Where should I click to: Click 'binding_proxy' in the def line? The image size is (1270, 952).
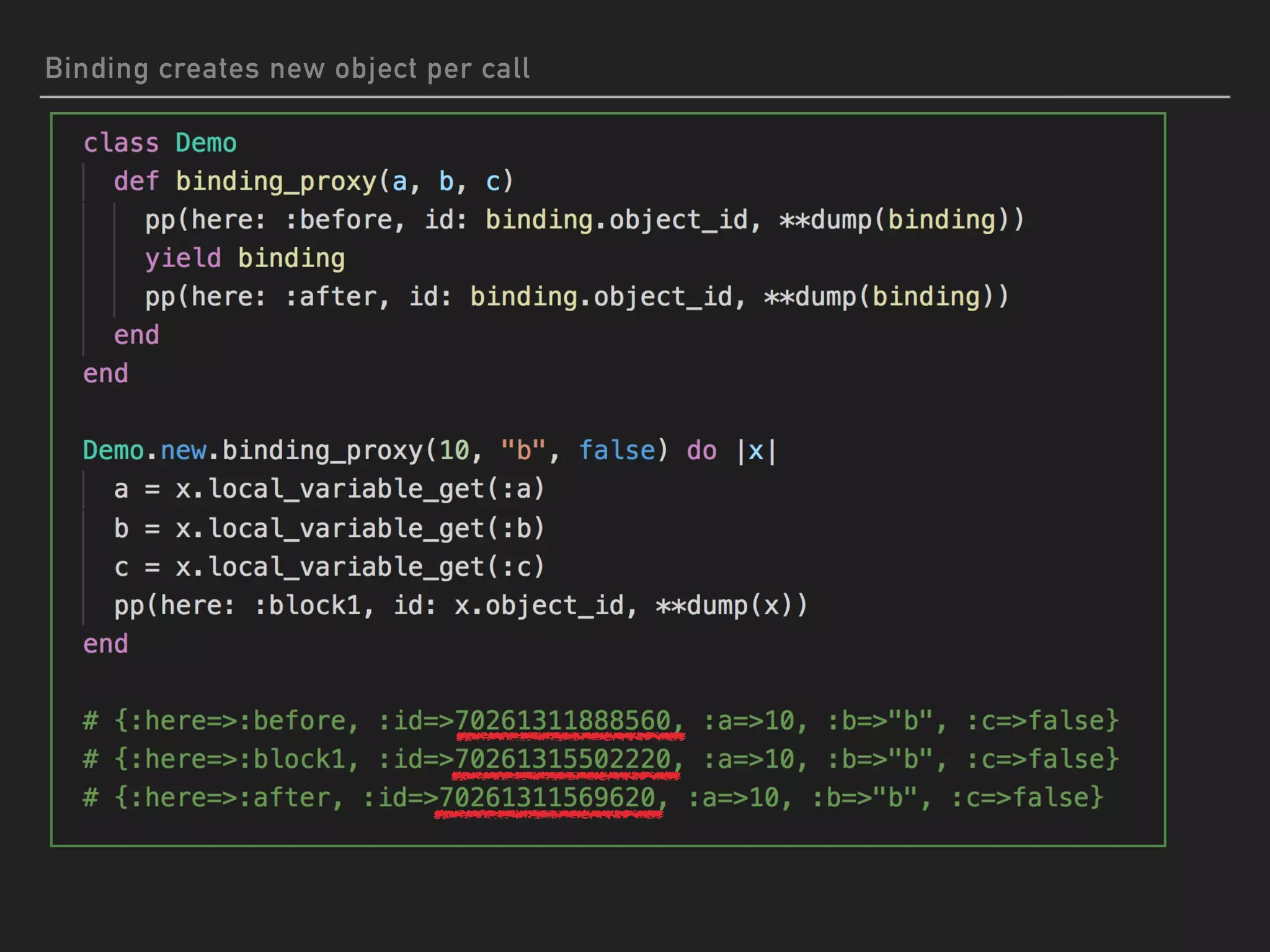click(276, 182)
